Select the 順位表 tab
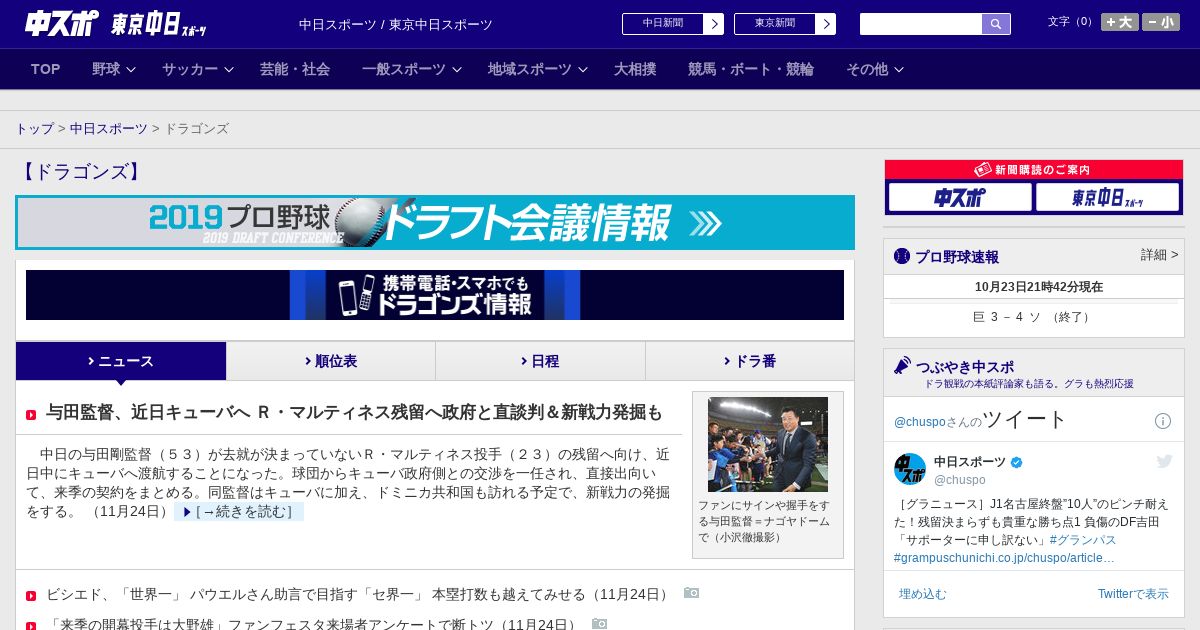 click(x=331, y=361)
